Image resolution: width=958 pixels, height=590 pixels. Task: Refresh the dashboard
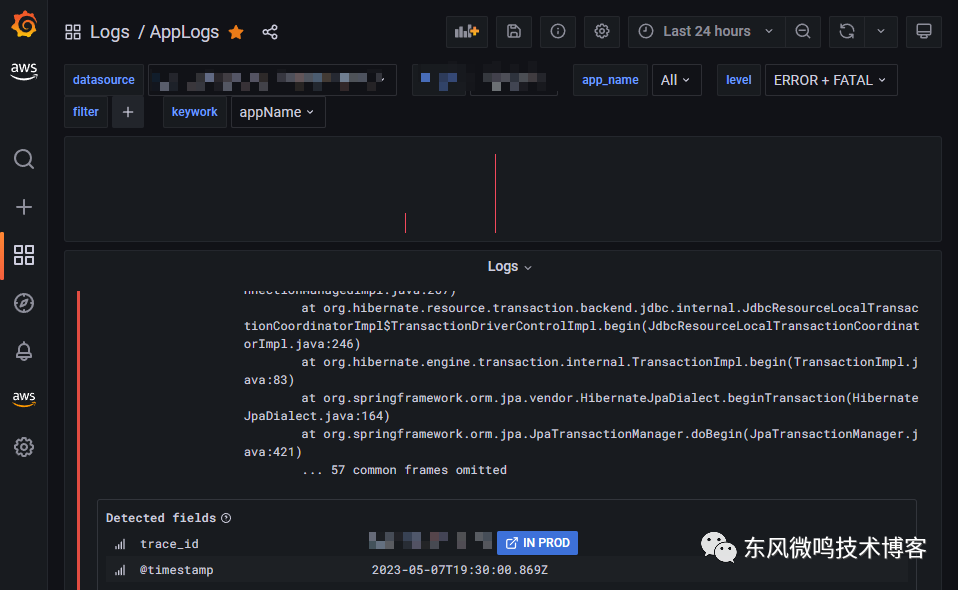tap(847, 32)
